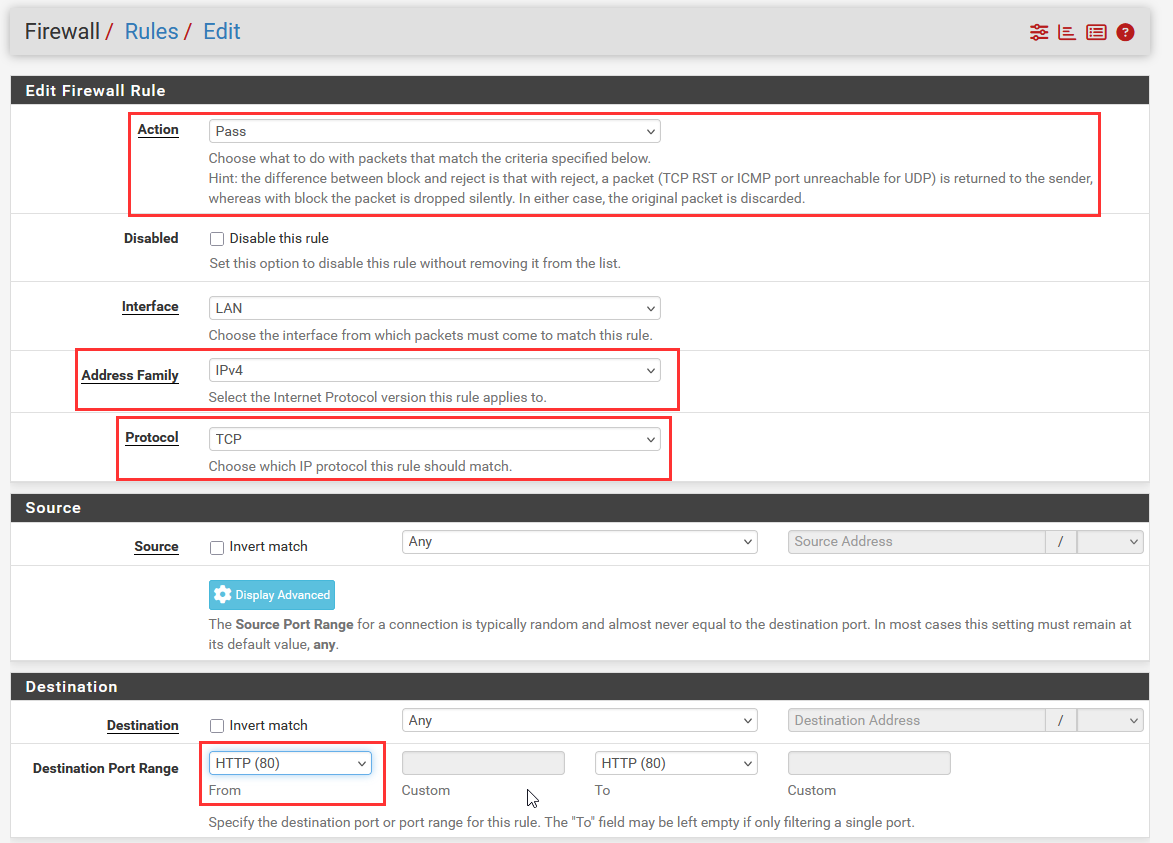Screen dimensions: 1173x843
Task: Expand the Source type dropdown showing Any
Action: 579,542
